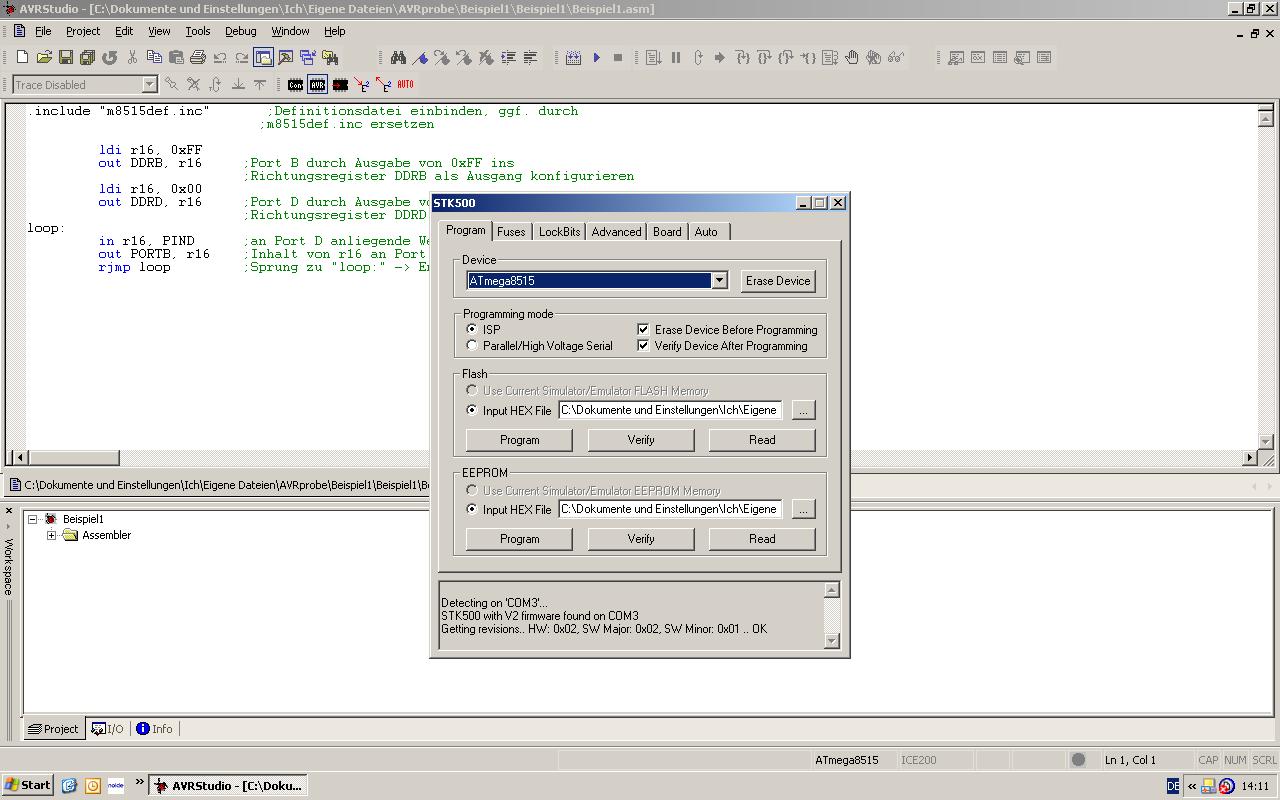Click Read in the EEPROM section
This screenshot has width=1280, height=800.
click(x=762, y=539)
